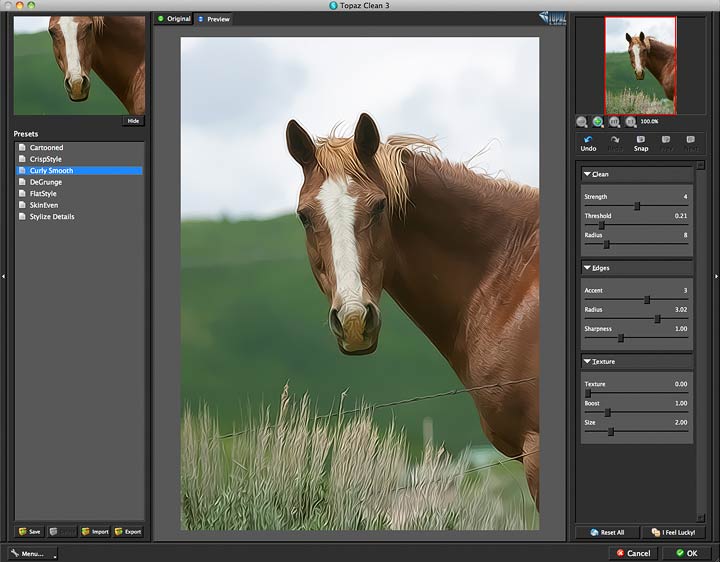Image resolution: width=720 pixels, height=562 pixels.
Task: Click the Clean Radius slider handle
Action: coord(607,245)
